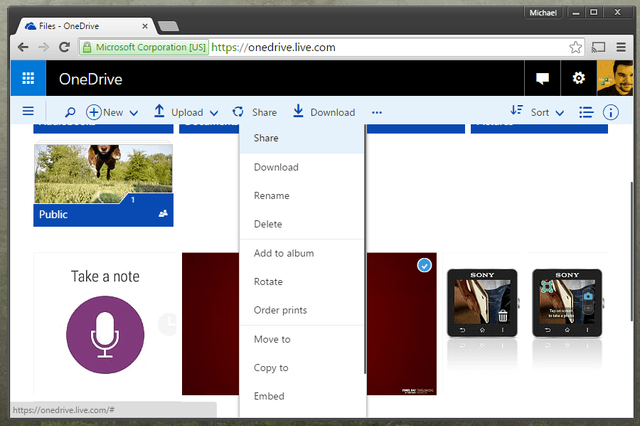Click the Public folder shared people icon
The image size is (640, 426).
click(x=163, y=213)
